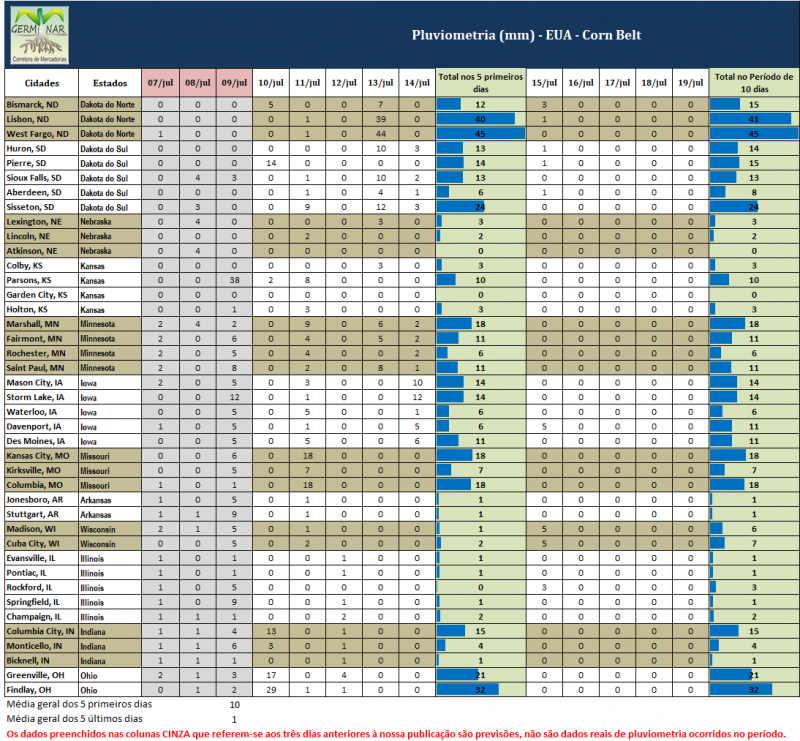Click the '09/jul' date column header
This screenshot has width=800, height=741.
pos(234,83)
